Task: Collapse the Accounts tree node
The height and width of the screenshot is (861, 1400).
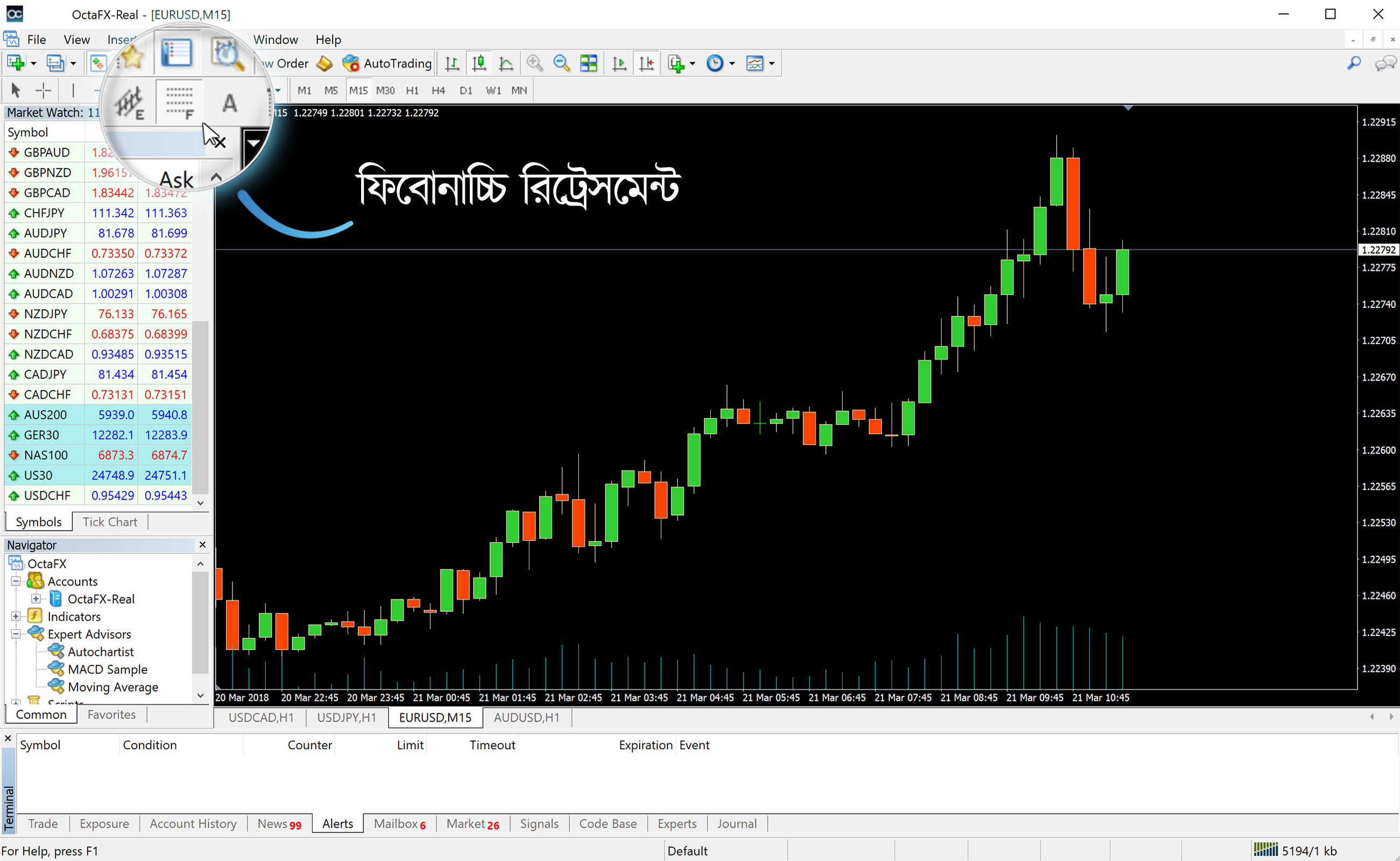Action: click(x=16, y=581)
